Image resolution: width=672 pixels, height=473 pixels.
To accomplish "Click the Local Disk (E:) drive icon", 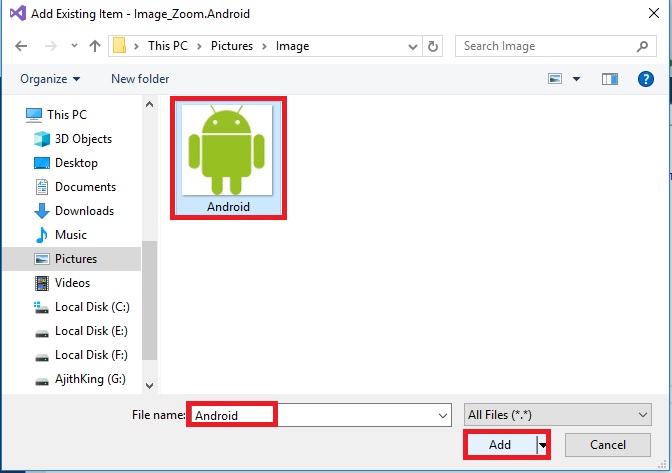I will (x=42, y=333).
